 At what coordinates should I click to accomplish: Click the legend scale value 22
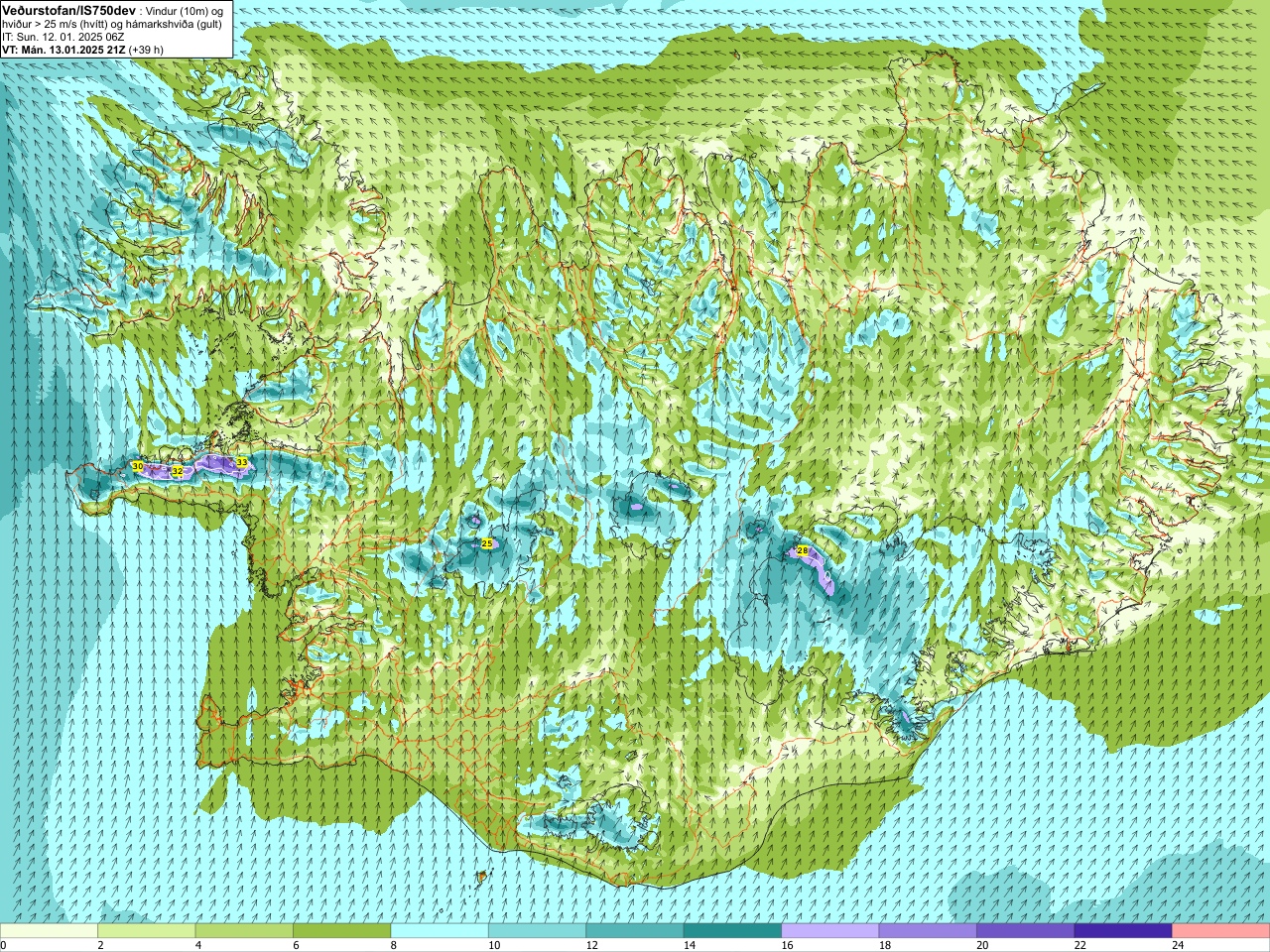[1080, 945]
